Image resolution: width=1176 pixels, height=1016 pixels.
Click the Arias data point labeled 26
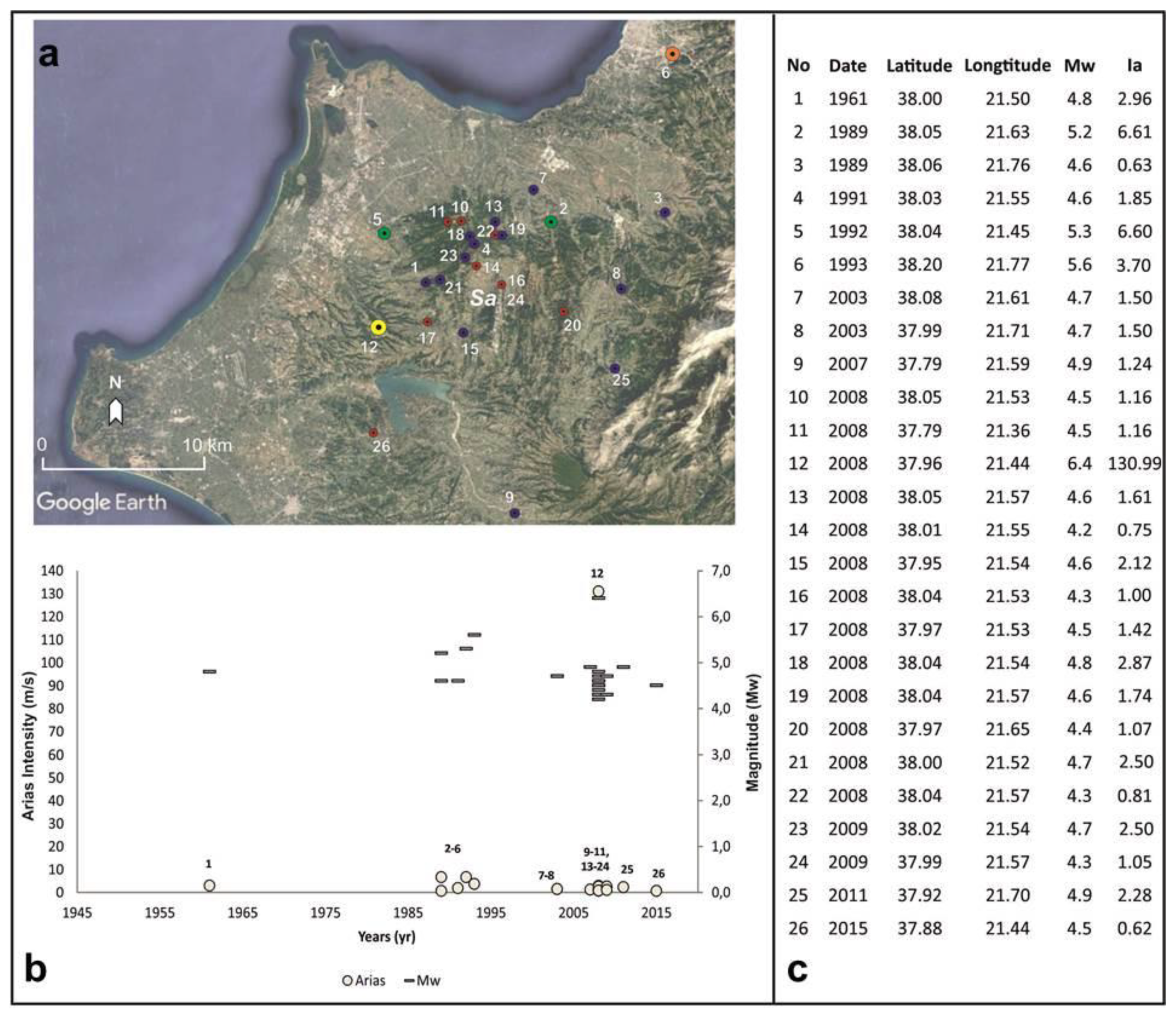coord(656,890)
